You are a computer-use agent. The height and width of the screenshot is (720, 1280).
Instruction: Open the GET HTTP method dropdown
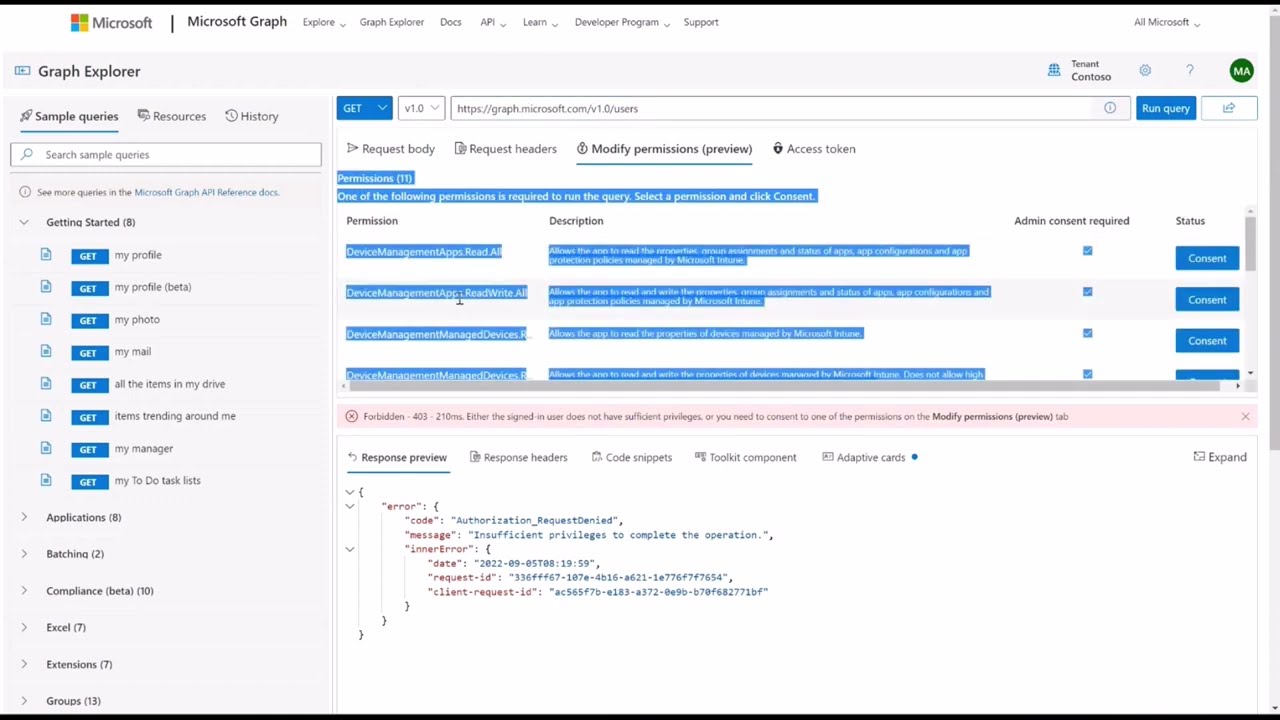tap(364, 108)
